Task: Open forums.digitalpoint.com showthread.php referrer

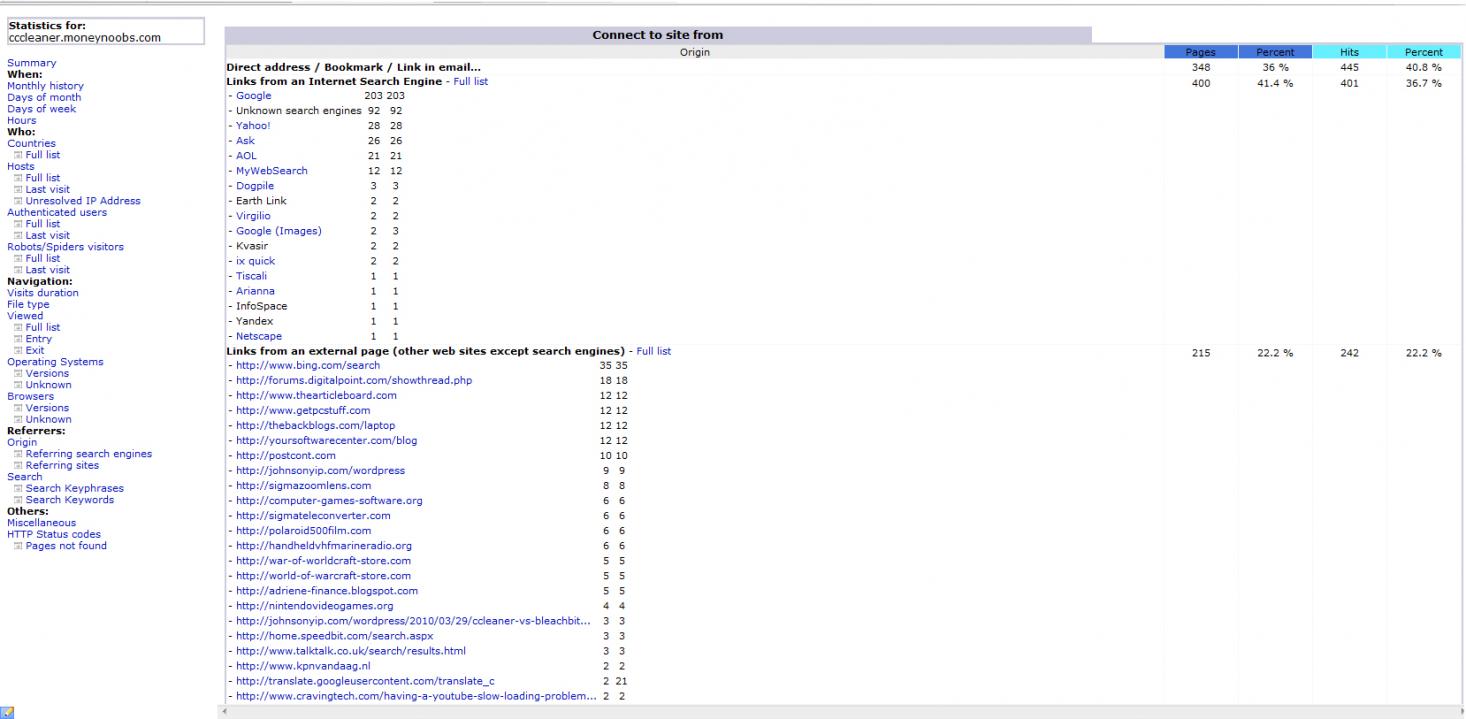Action: click(354, 381)
